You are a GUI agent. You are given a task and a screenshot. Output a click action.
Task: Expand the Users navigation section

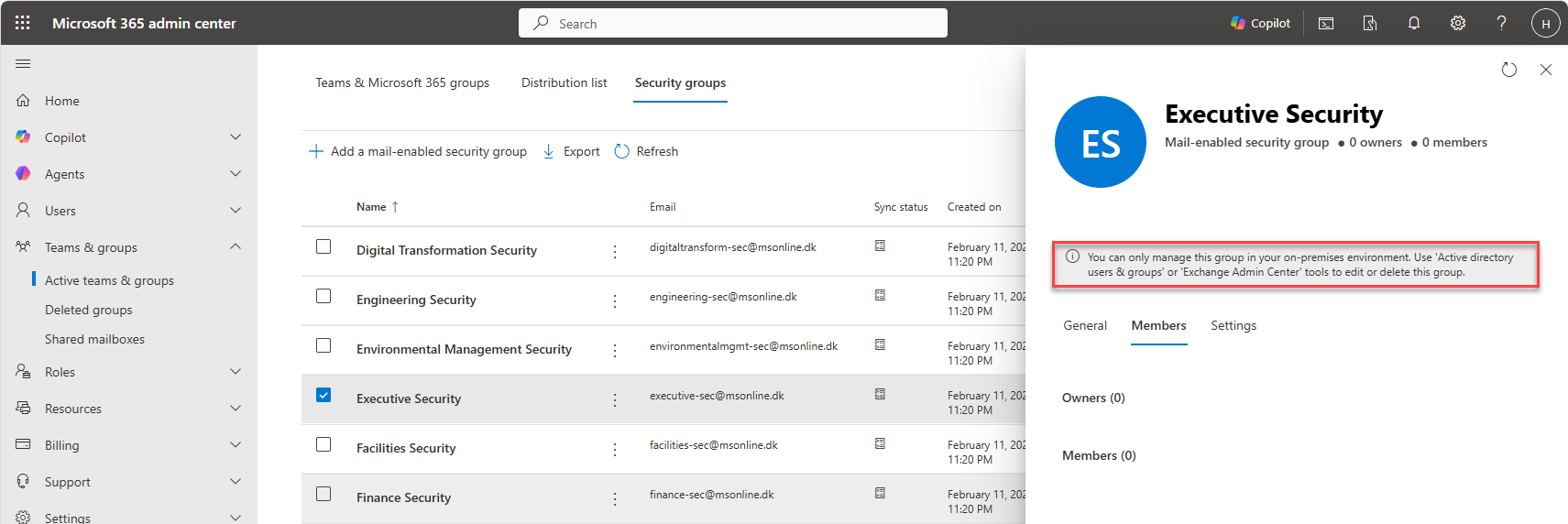coord(236,211)
